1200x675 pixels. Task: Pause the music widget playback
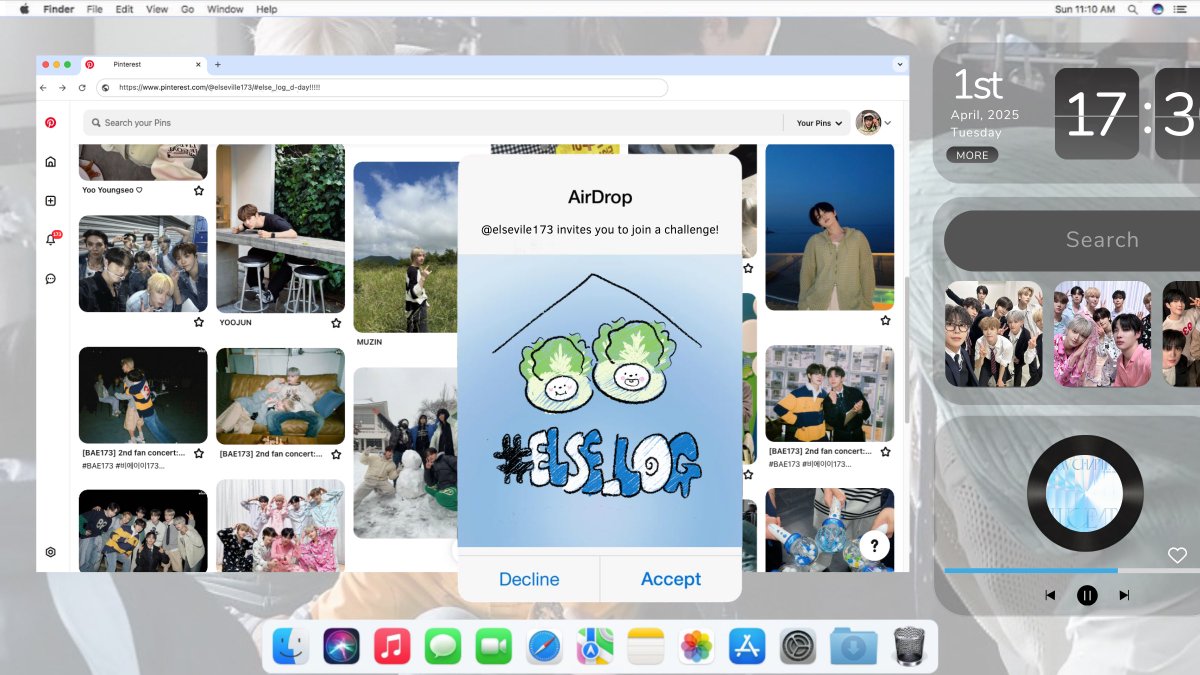click(x=1087, y=595)
